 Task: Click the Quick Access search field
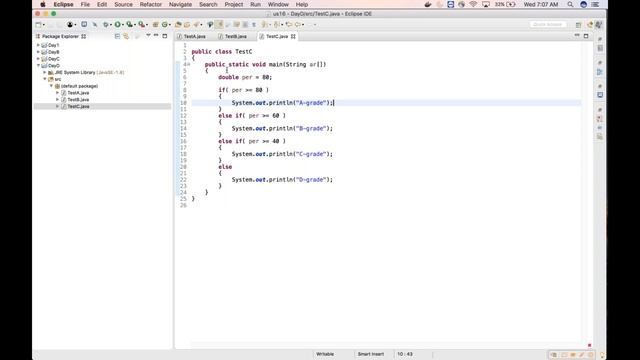(548, 24)
